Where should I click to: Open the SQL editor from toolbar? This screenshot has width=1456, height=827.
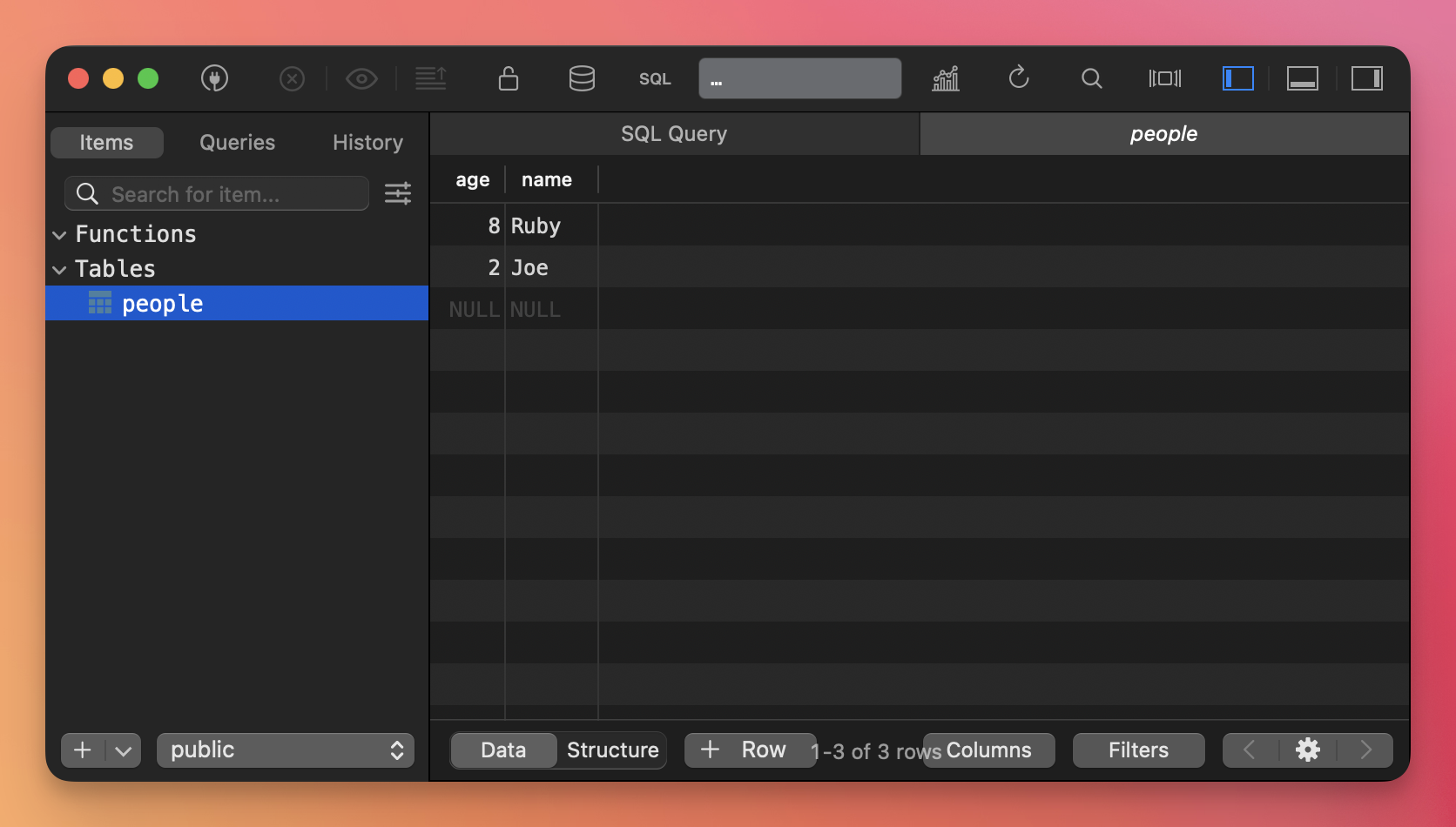[655, 79]
